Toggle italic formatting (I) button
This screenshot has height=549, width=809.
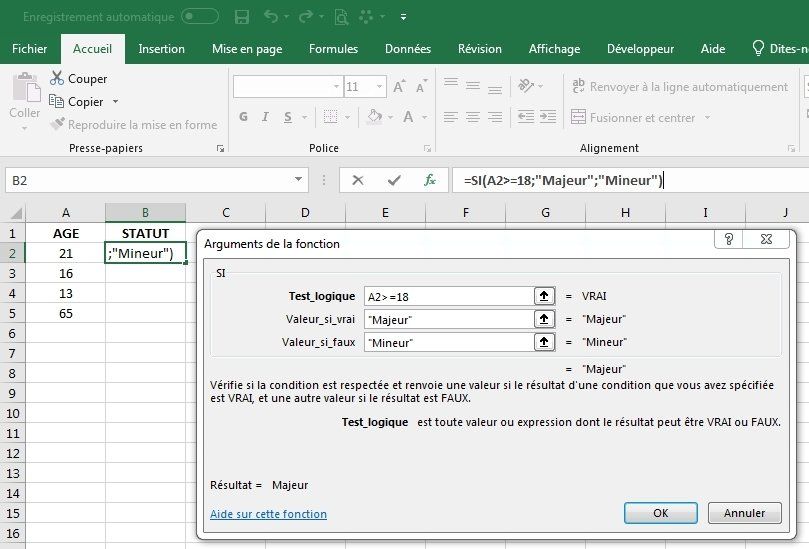[x=264, y=118]
